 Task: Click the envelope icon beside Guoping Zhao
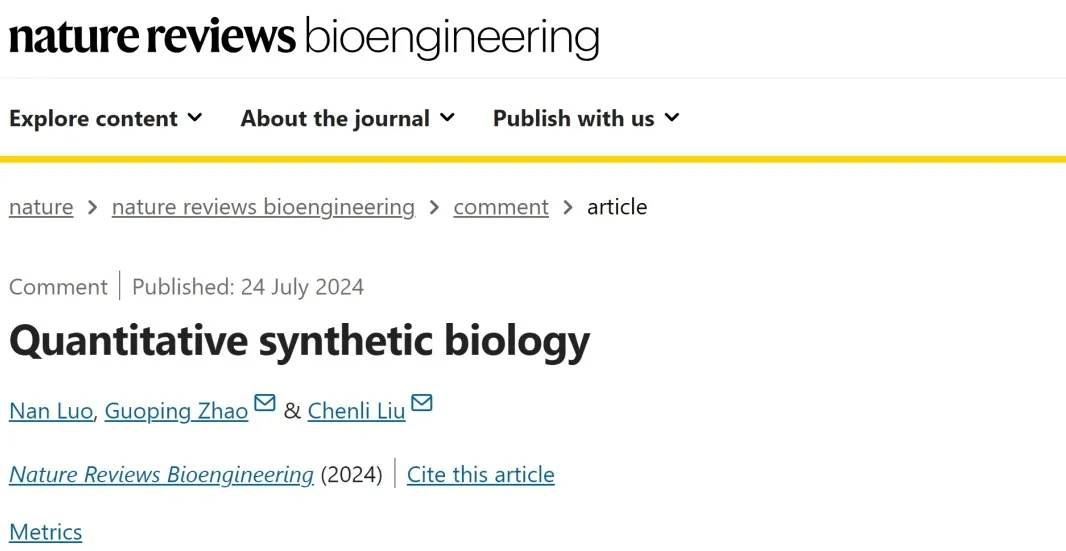[x=264, y=403]
